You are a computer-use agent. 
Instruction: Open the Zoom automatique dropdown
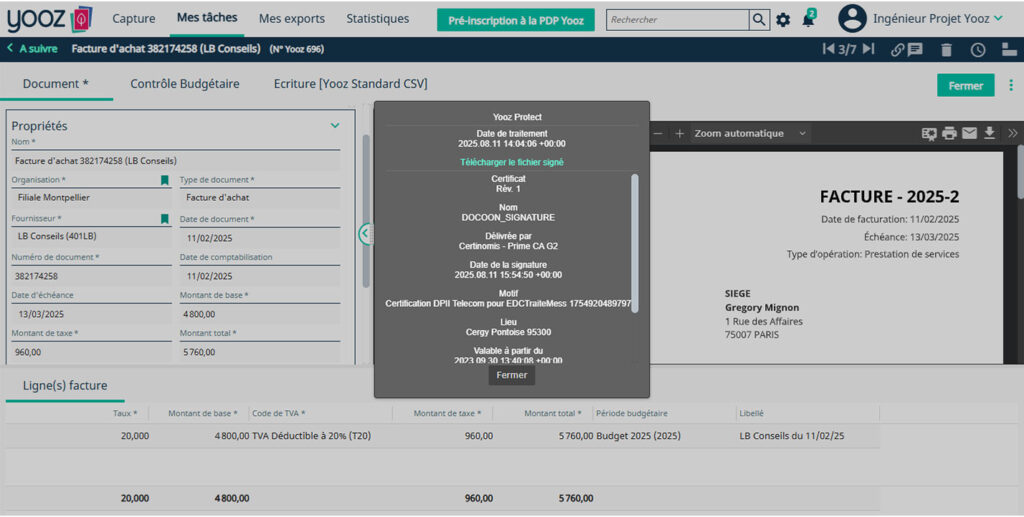click(750, 133)
